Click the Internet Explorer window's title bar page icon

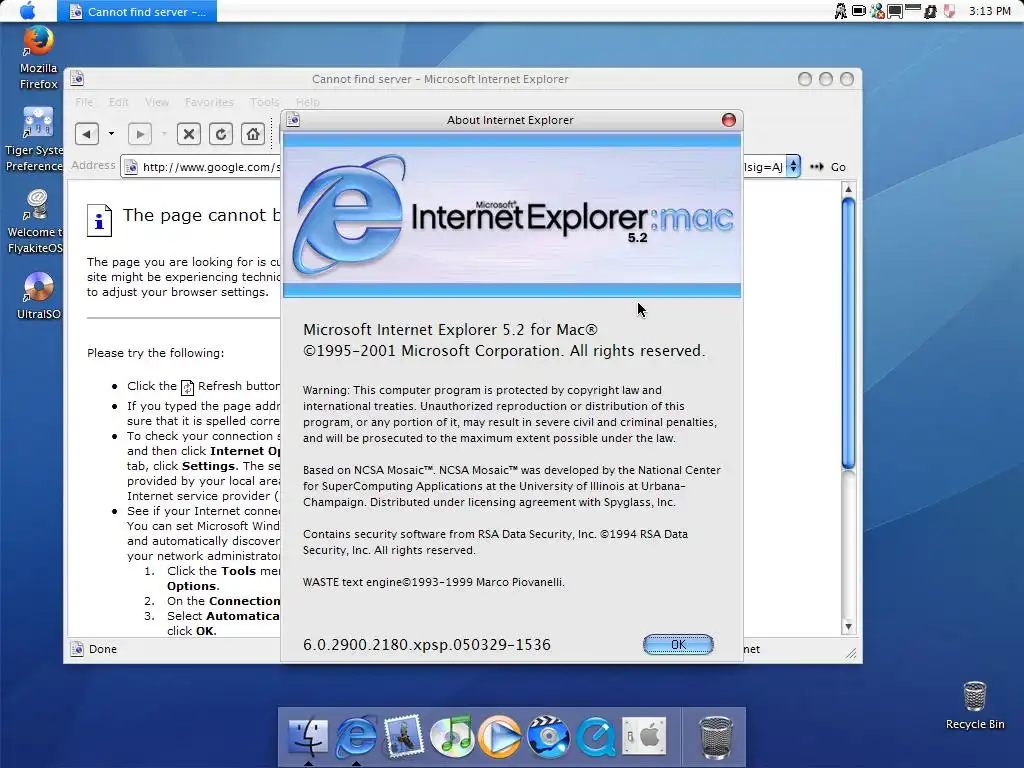(77, 79)
